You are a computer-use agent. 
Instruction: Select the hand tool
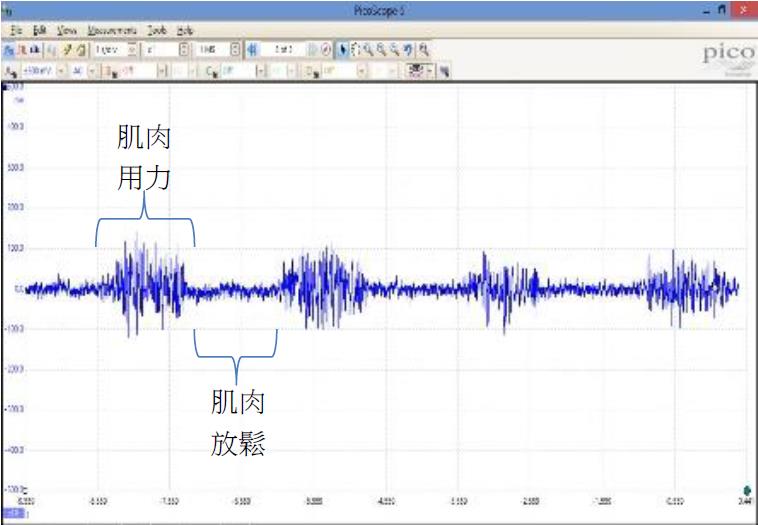coord(356,50)
